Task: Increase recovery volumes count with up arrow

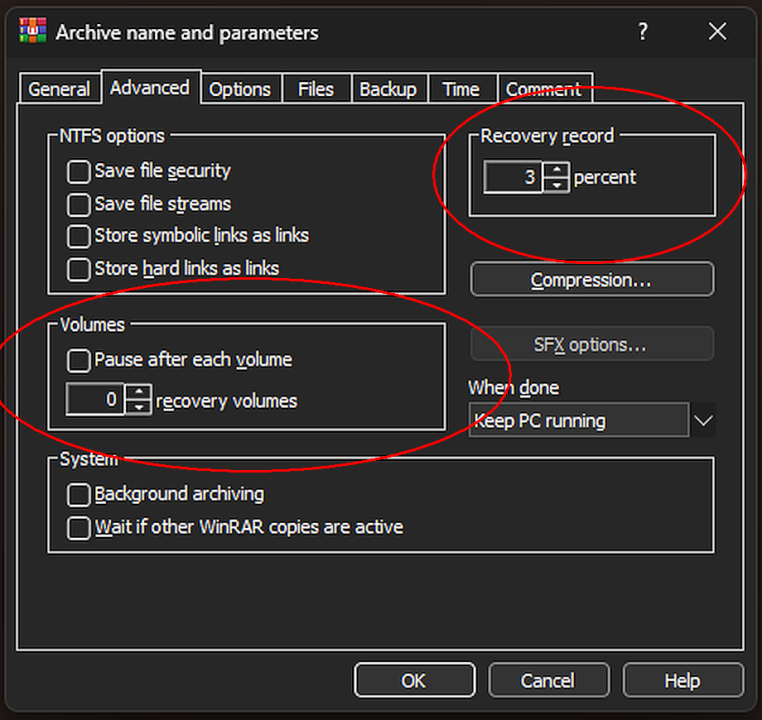Action: tap(139, 393)
